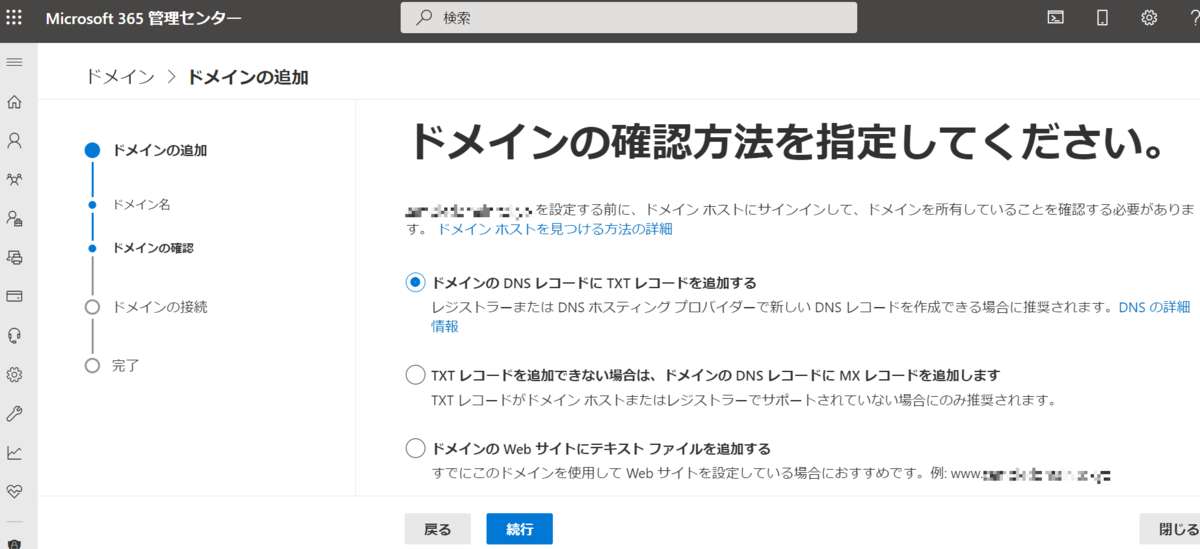Open Resources sidebar icon
Screen dimensions: 1200x549
coord(15,257)
